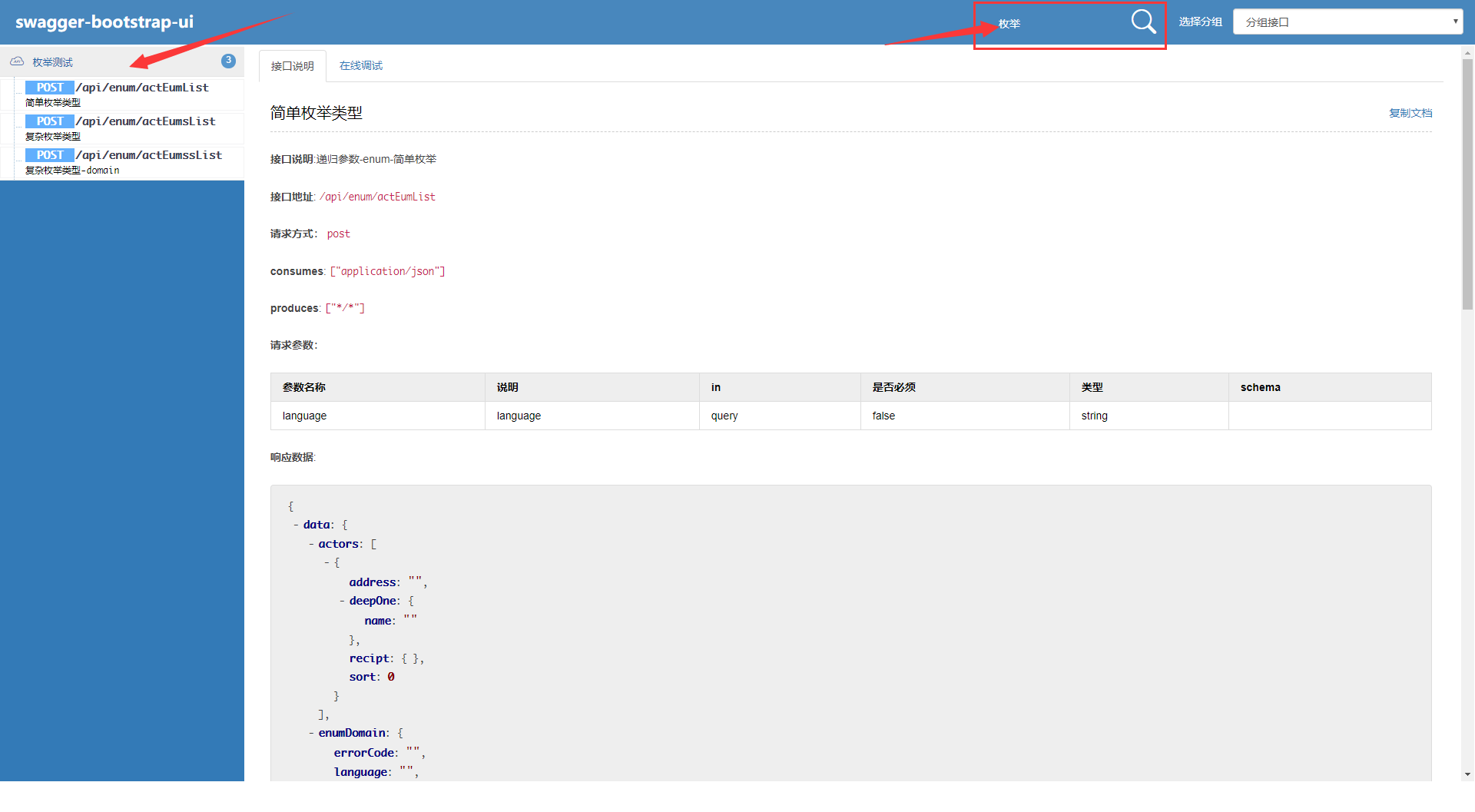Screen dimensions: 1475x812
Task: Collapse the data node in response JSON
Action: [x=296, y=525]
